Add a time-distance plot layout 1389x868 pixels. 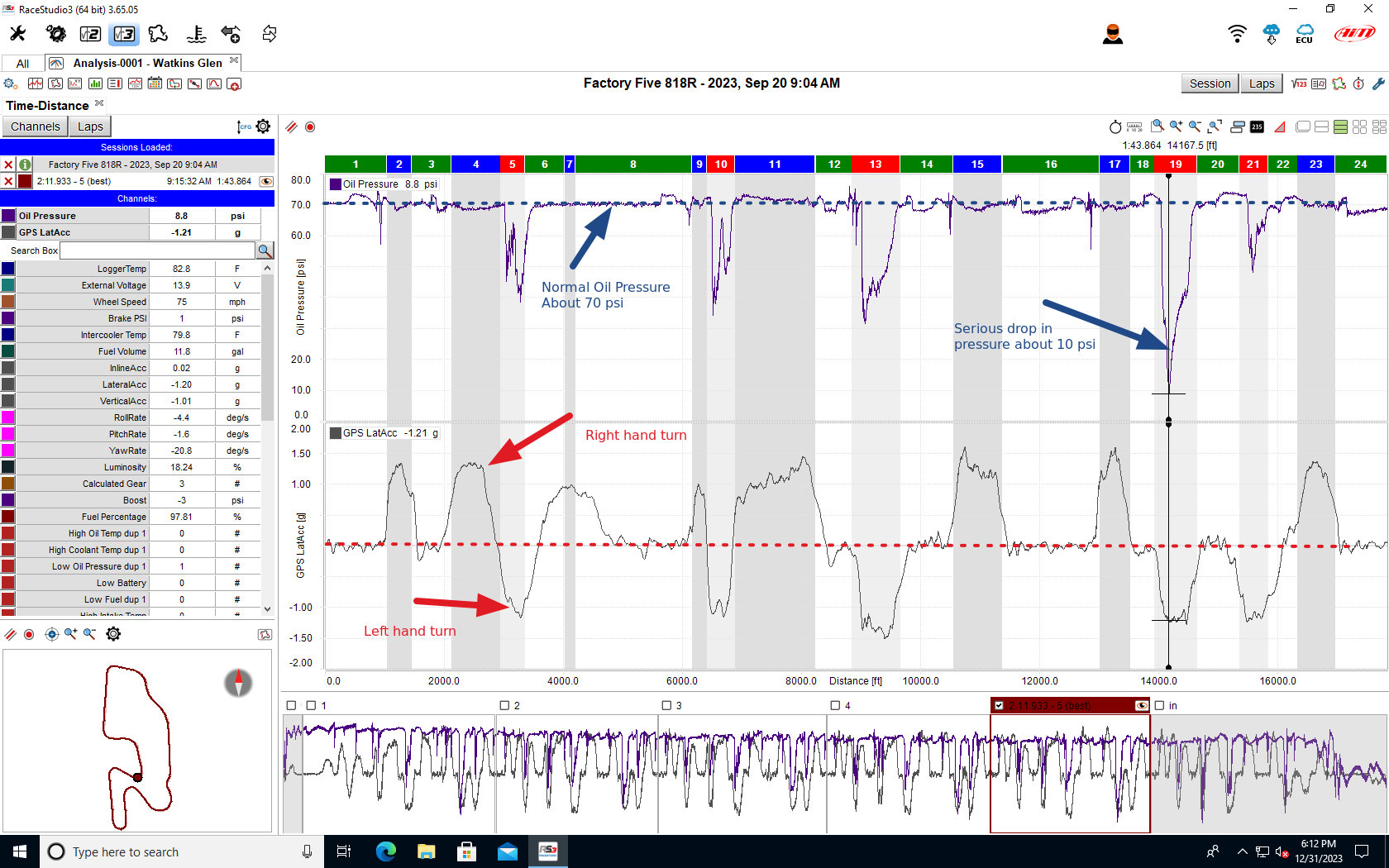coord(36,83)
